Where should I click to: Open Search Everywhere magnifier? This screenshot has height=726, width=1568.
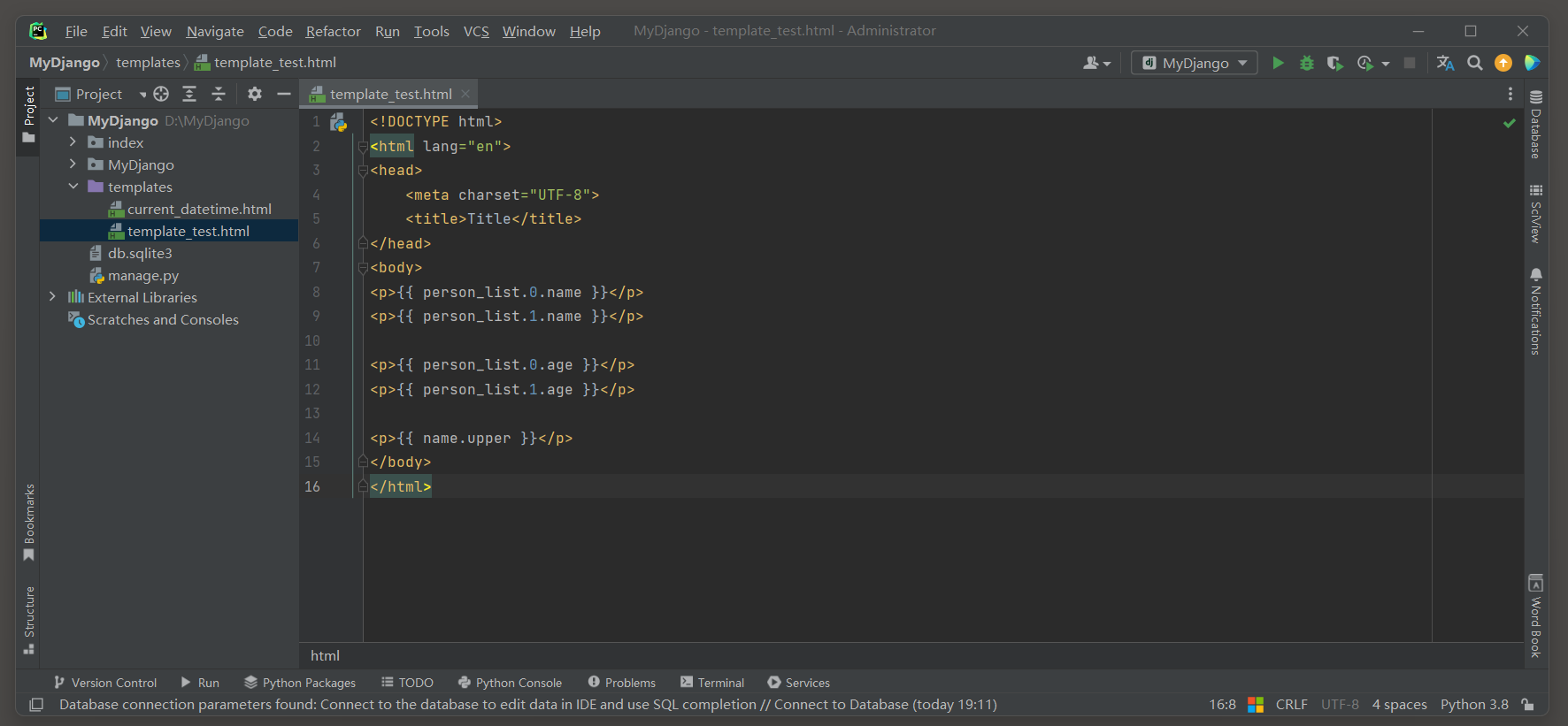(1474, 63)
